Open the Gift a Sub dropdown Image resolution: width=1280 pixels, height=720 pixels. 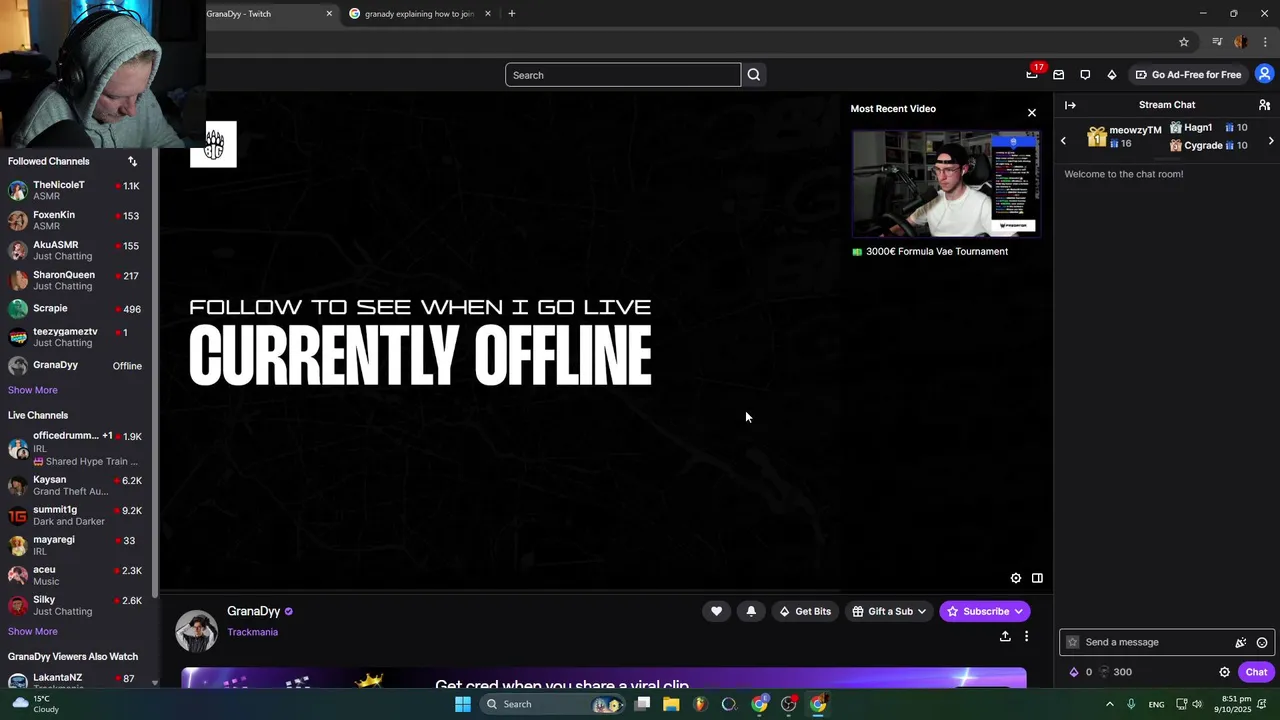(889, 611)
